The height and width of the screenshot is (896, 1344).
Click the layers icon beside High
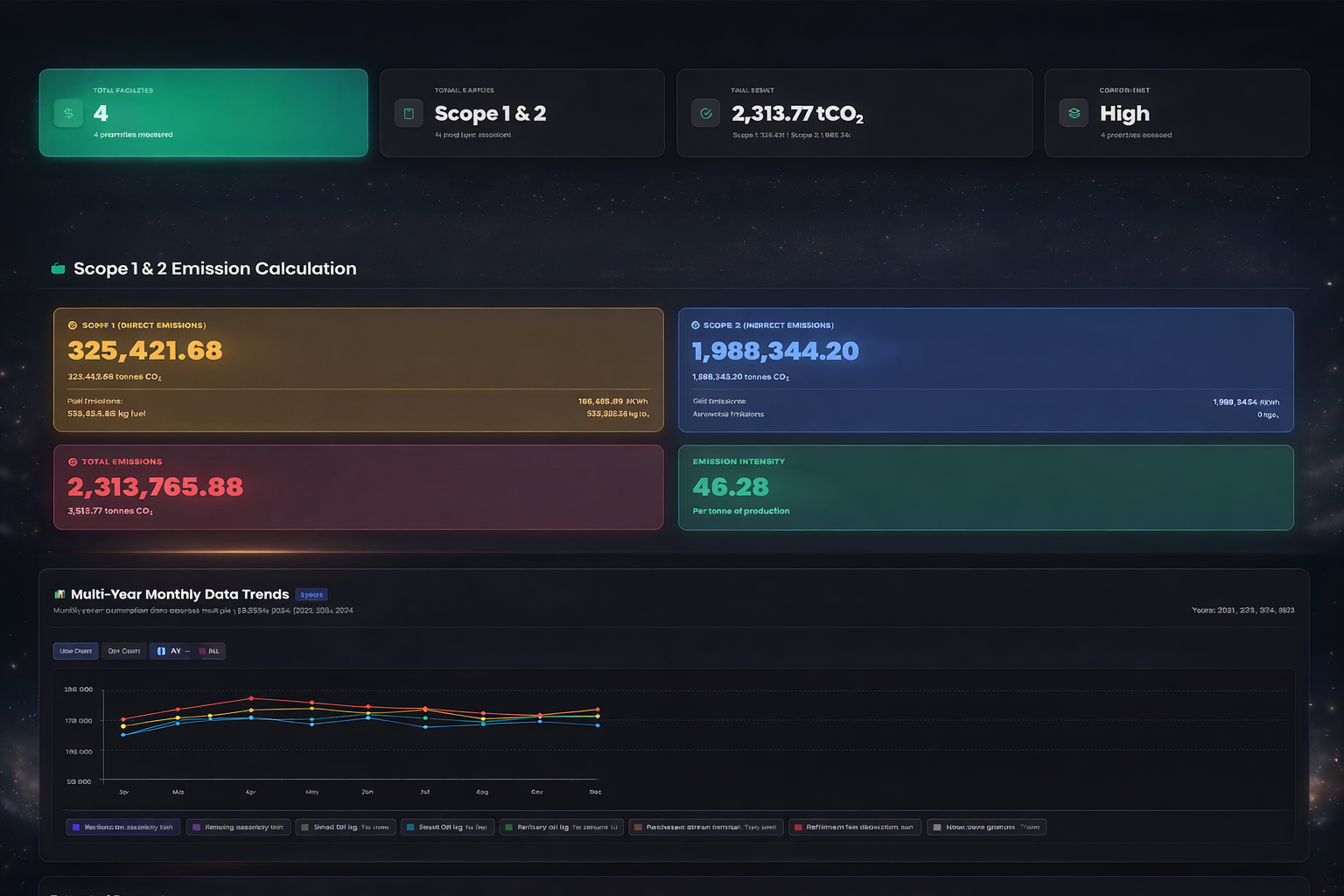1074,114
